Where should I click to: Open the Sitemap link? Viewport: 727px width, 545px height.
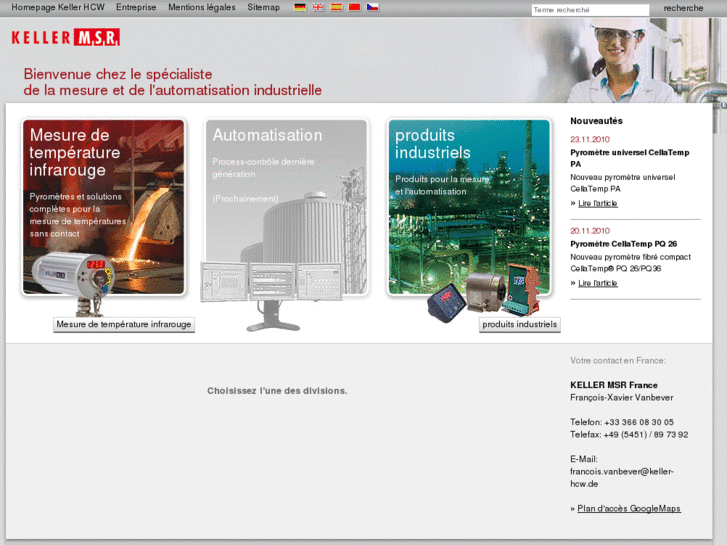pos(263,7)
